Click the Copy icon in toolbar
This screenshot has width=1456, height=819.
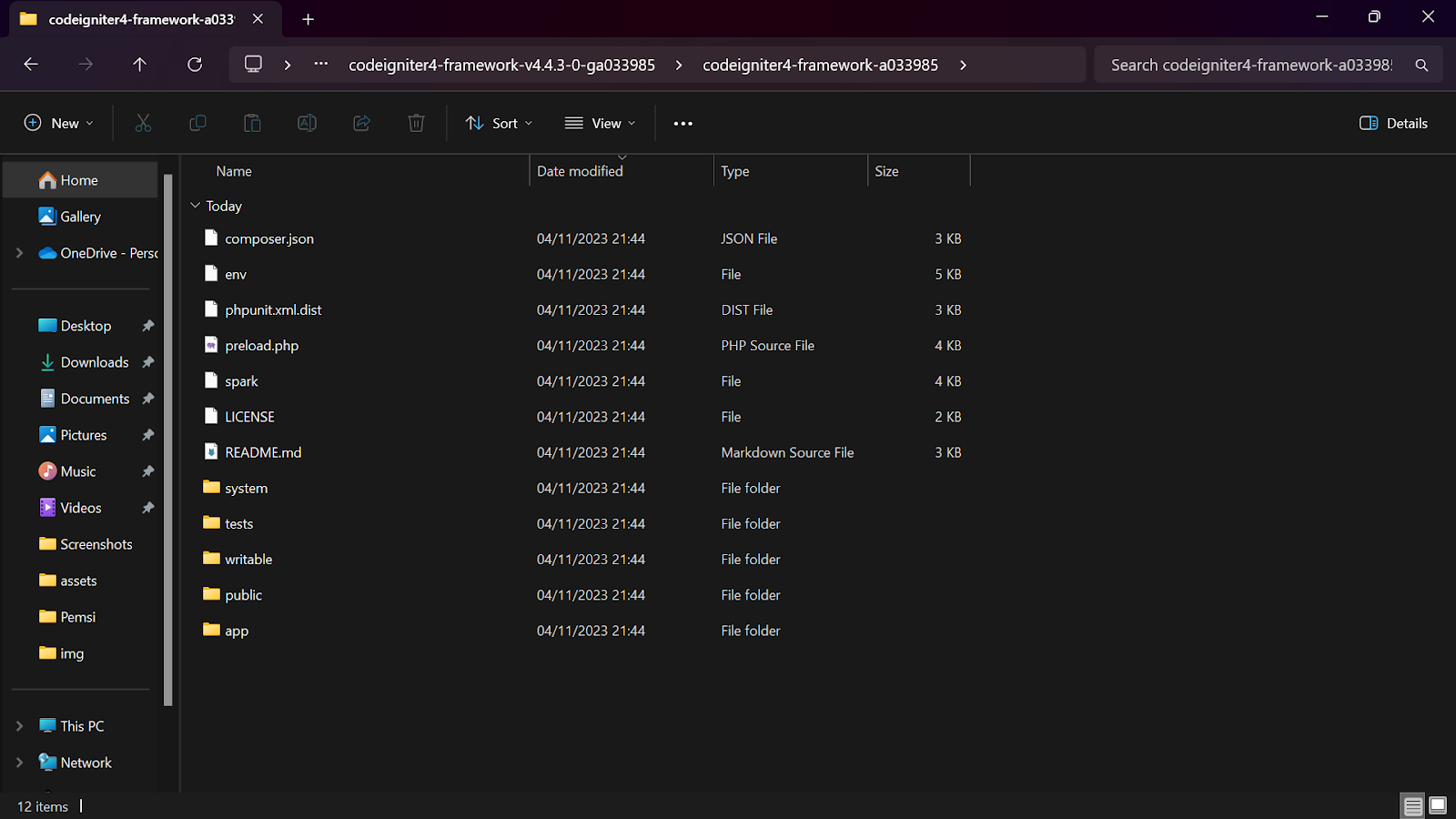197,123
